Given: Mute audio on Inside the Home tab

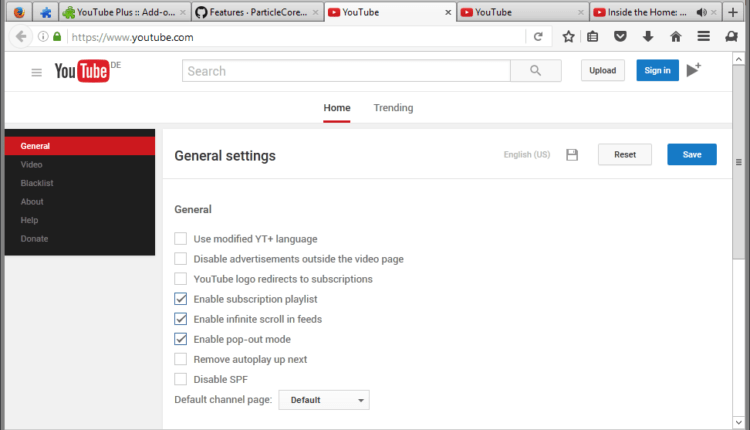Looking at the screenshot, I should pyautogui.click(x=701, y=12).
